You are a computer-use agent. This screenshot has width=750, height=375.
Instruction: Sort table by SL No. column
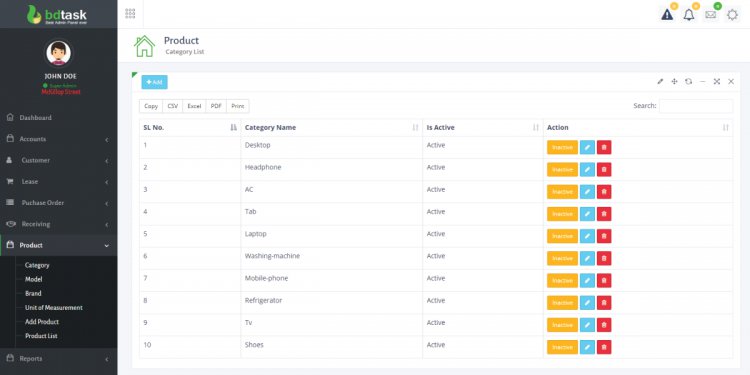(190, 128)
